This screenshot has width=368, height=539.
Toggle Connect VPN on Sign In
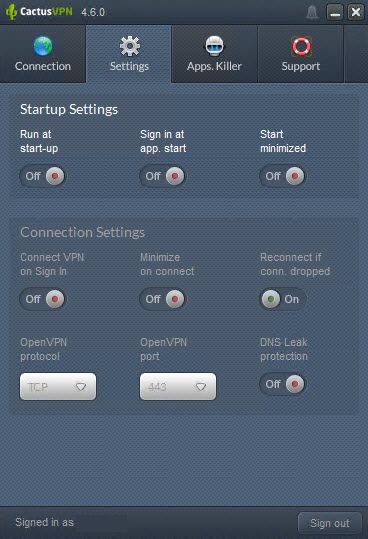(43, 299)
